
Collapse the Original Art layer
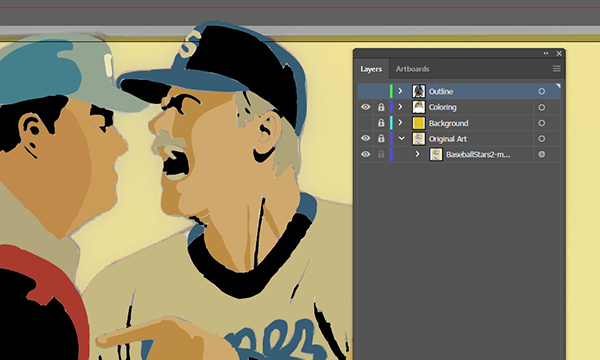401,138
